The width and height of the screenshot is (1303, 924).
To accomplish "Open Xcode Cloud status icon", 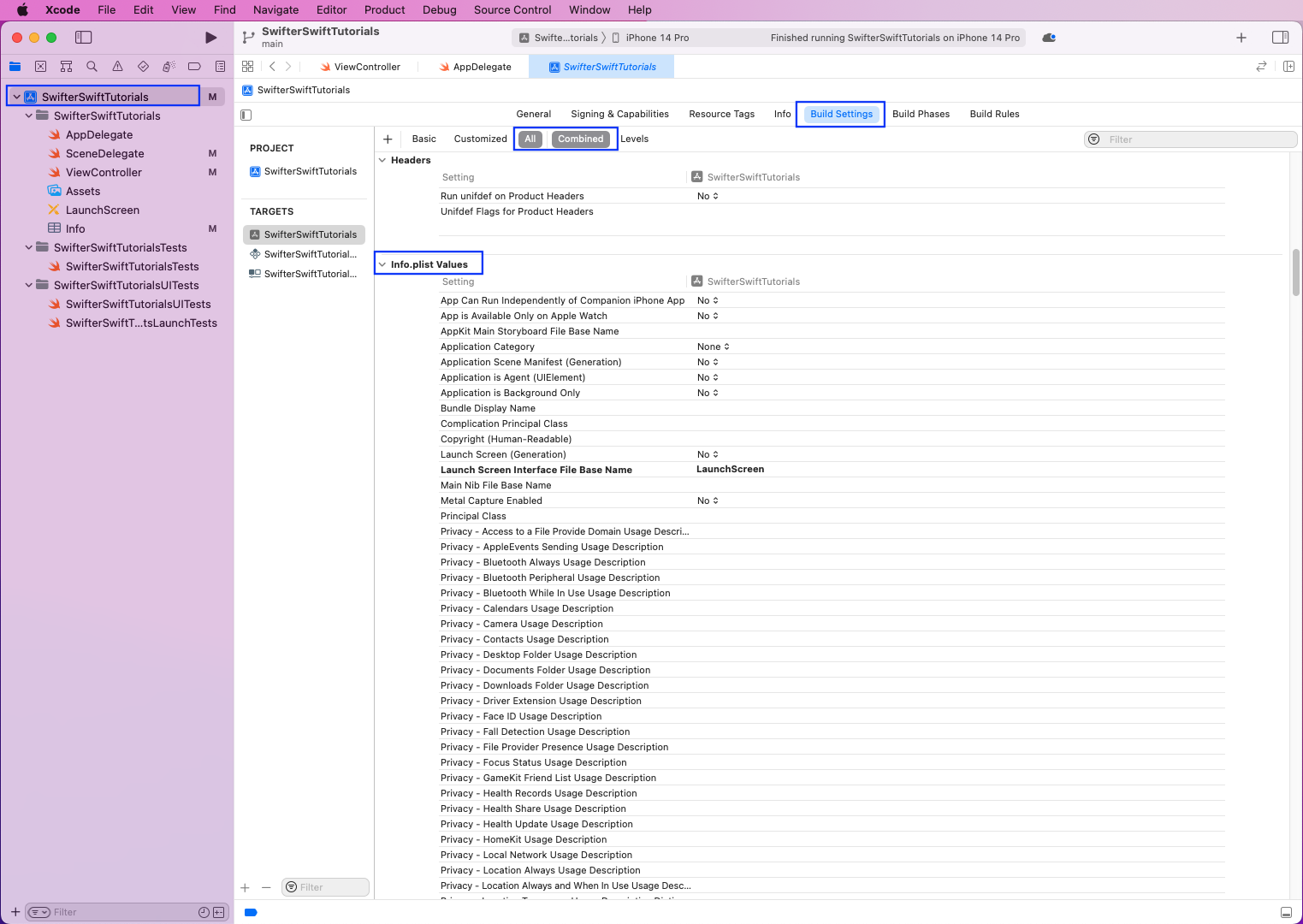I will (1049, 38).
